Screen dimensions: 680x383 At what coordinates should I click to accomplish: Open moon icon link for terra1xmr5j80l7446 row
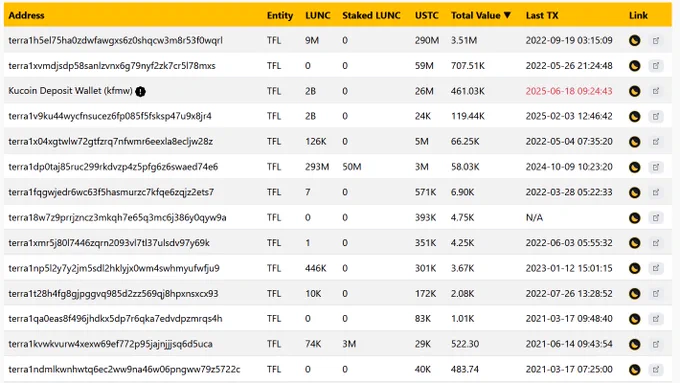[x=634, y=243]
